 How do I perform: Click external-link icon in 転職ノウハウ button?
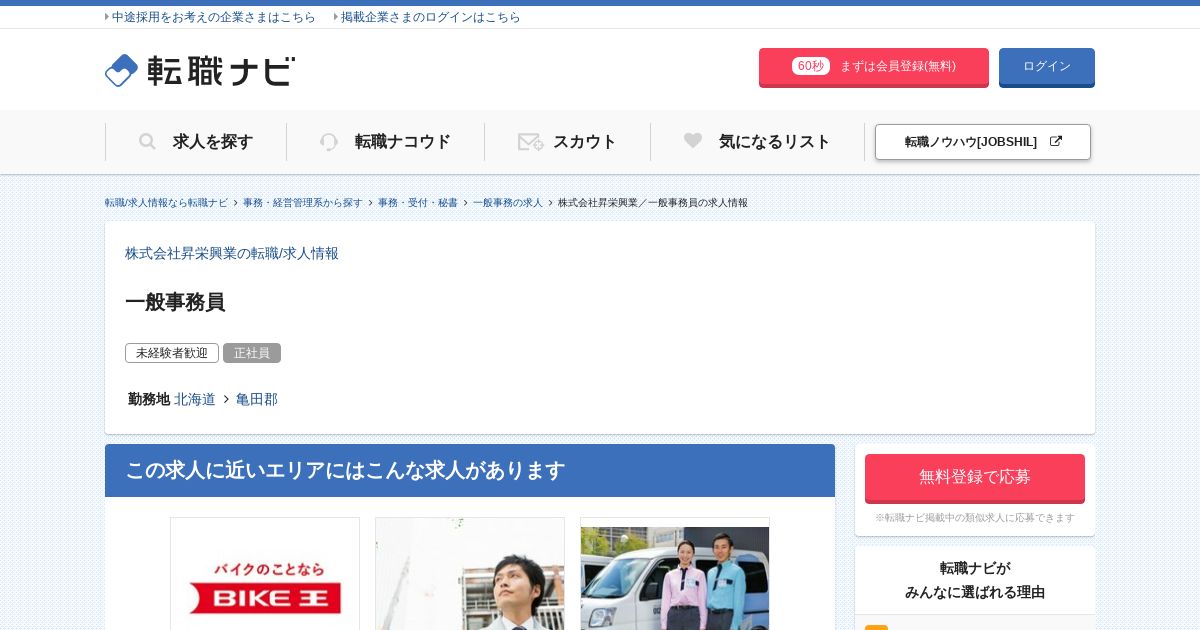coord(1055,142)
